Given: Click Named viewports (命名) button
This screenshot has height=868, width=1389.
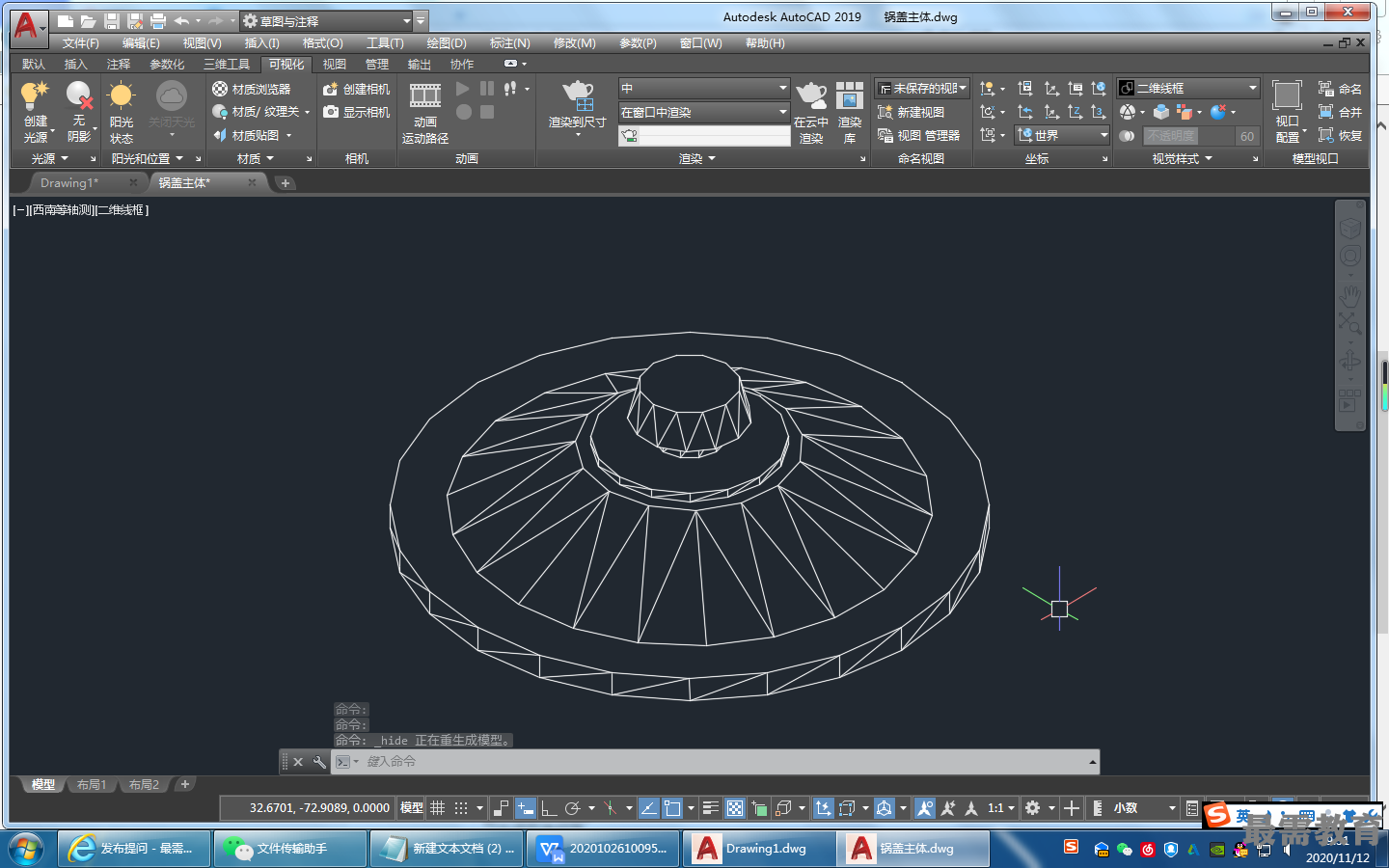Looking at the screenshot, I should click(1340, 89).
